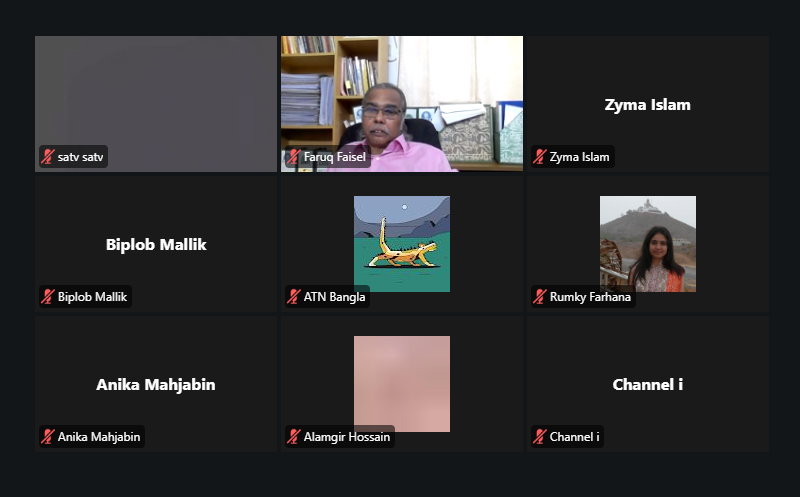800x497 pixels.
Task: Click Biplob Mallik's muted microphone icon
Action: (x=48, y=296)
